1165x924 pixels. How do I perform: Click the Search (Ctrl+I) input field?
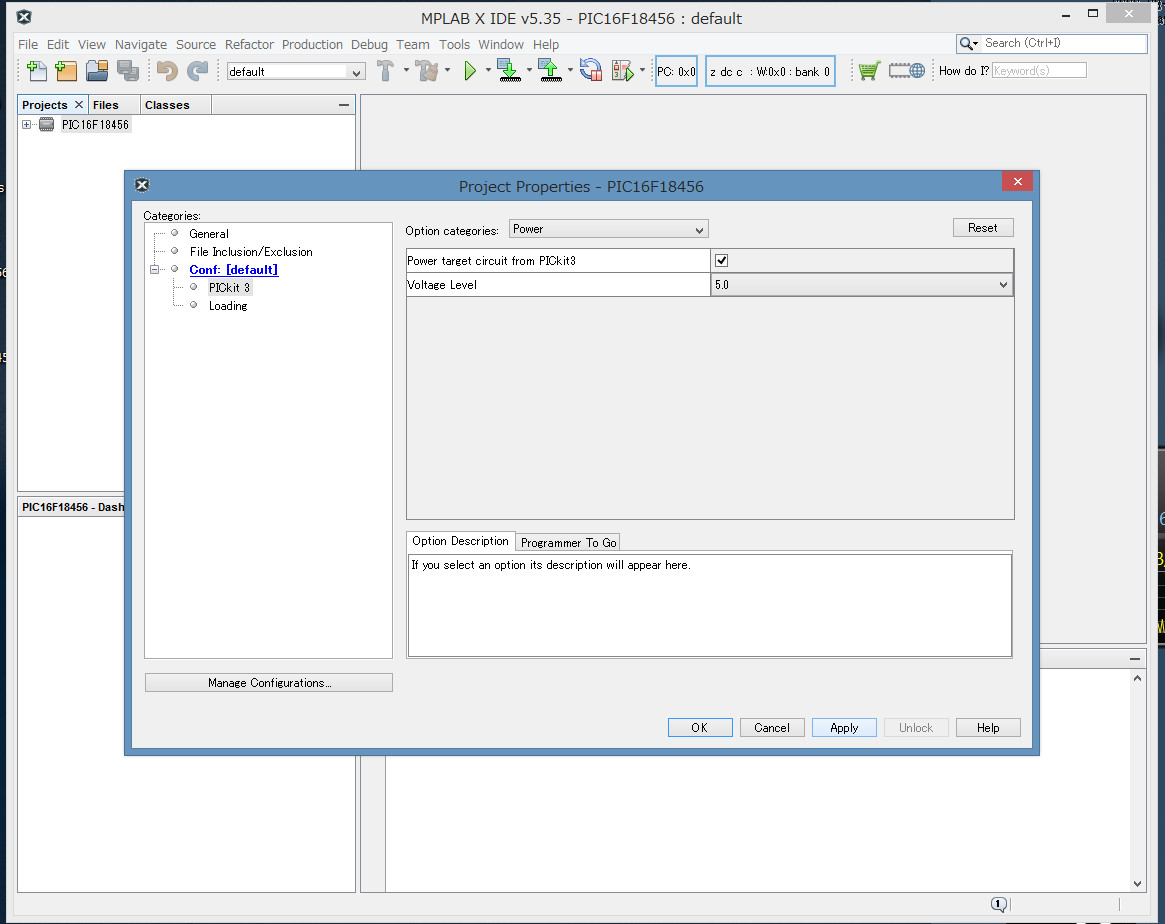(1063, 44)
